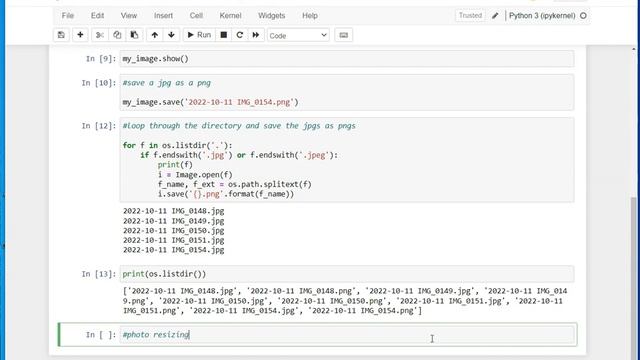The height and width of the screenshot is (360, 640).
Task: Open the Insert menu
Action: point(163,16)
